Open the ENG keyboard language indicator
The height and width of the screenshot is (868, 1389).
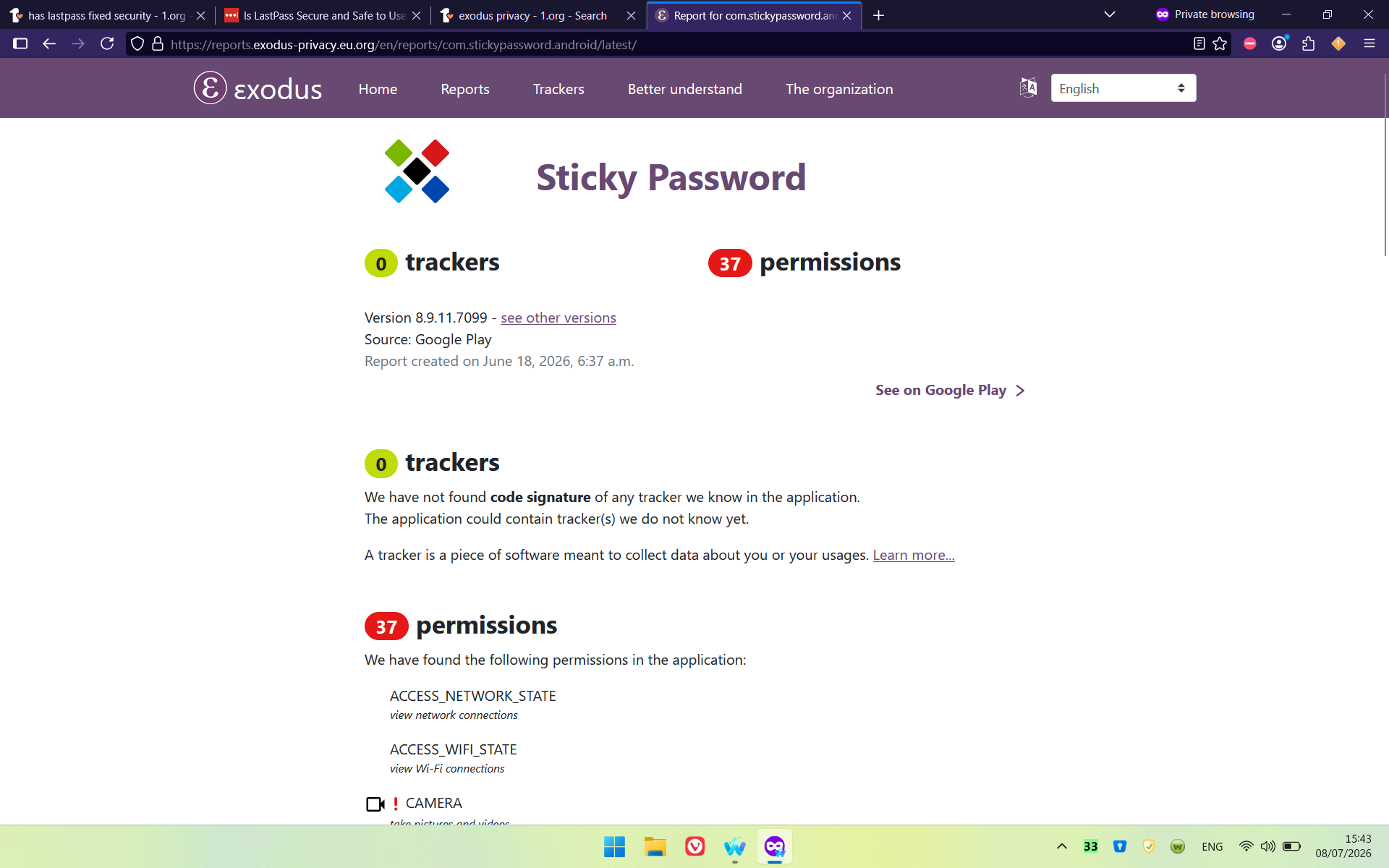pyautogui.click(x=1212, y=846)
